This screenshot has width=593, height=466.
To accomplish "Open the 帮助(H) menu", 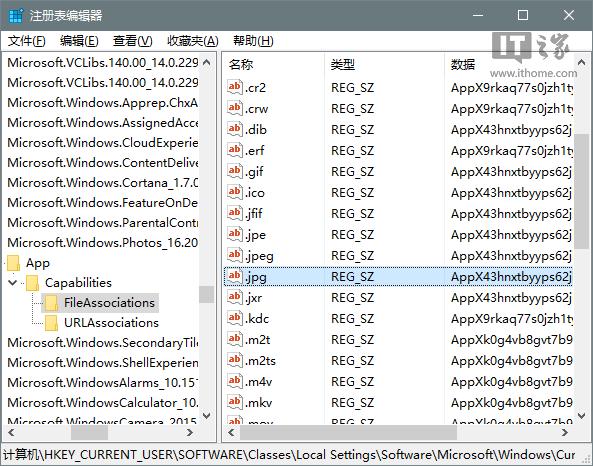I will click(x=253, y=41).
